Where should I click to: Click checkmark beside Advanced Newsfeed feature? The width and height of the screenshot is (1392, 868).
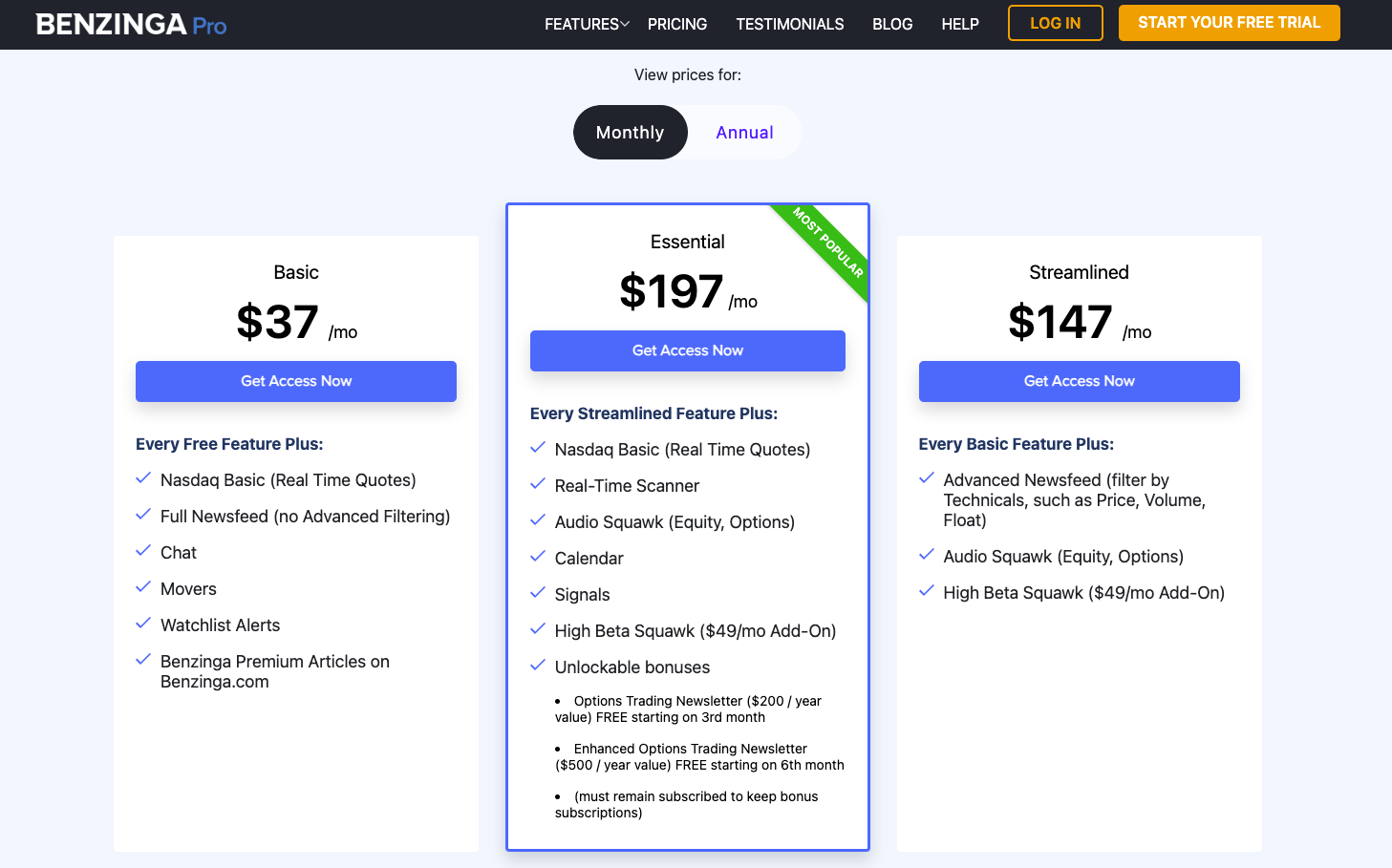pos(927,478)
